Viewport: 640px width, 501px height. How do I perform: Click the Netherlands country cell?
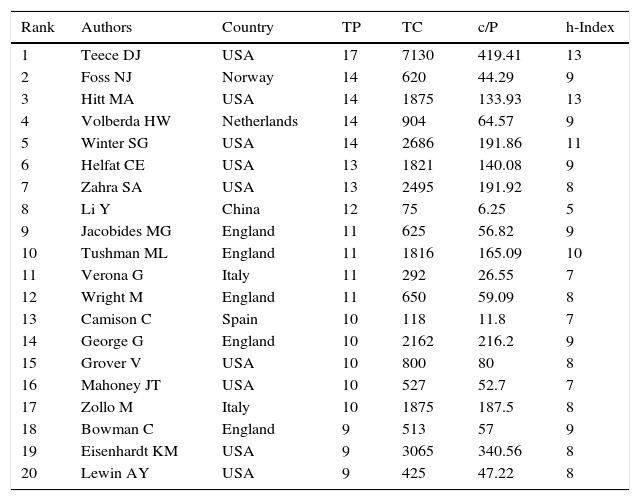point(260,122)
